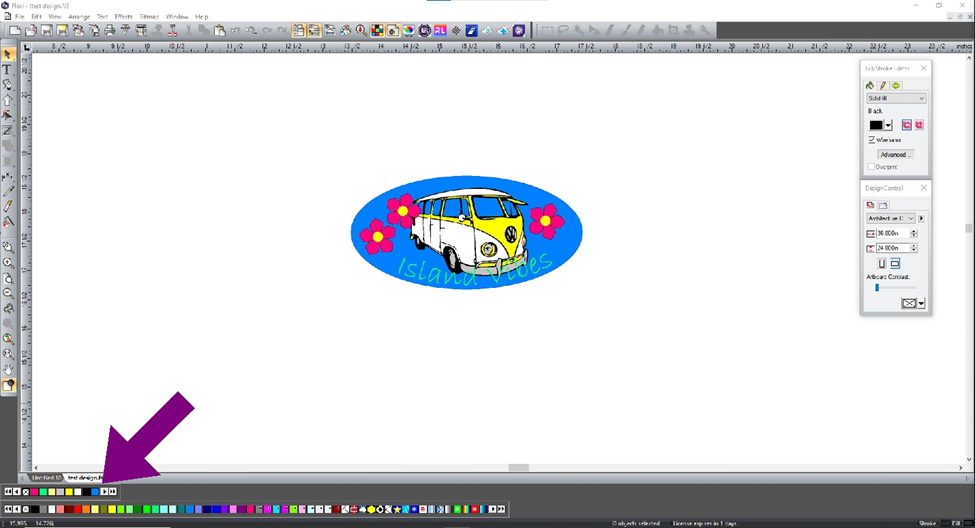Click the cloud upload arrow icon
Screen dimensions: 975x528
(x=504, y=30)
